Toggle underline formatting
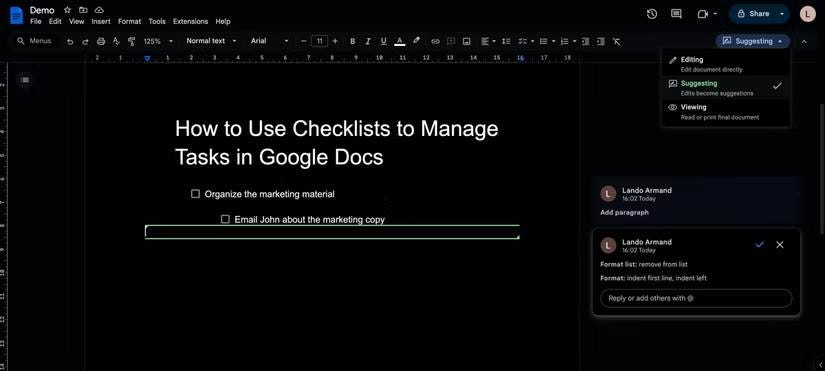 click(x=383, y=41)
